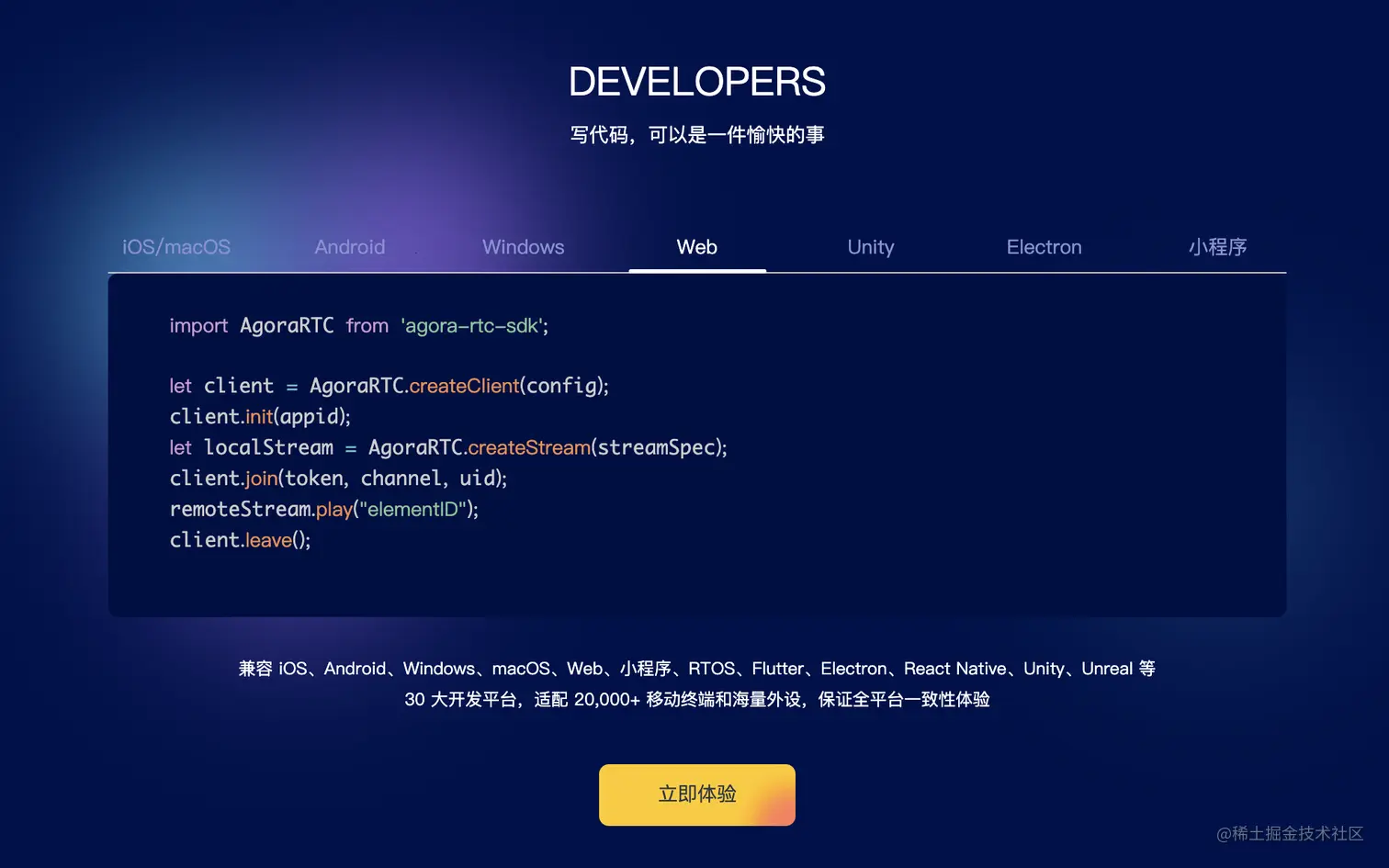Click the remoteStream.play("elementID") line

pos(324,509)
